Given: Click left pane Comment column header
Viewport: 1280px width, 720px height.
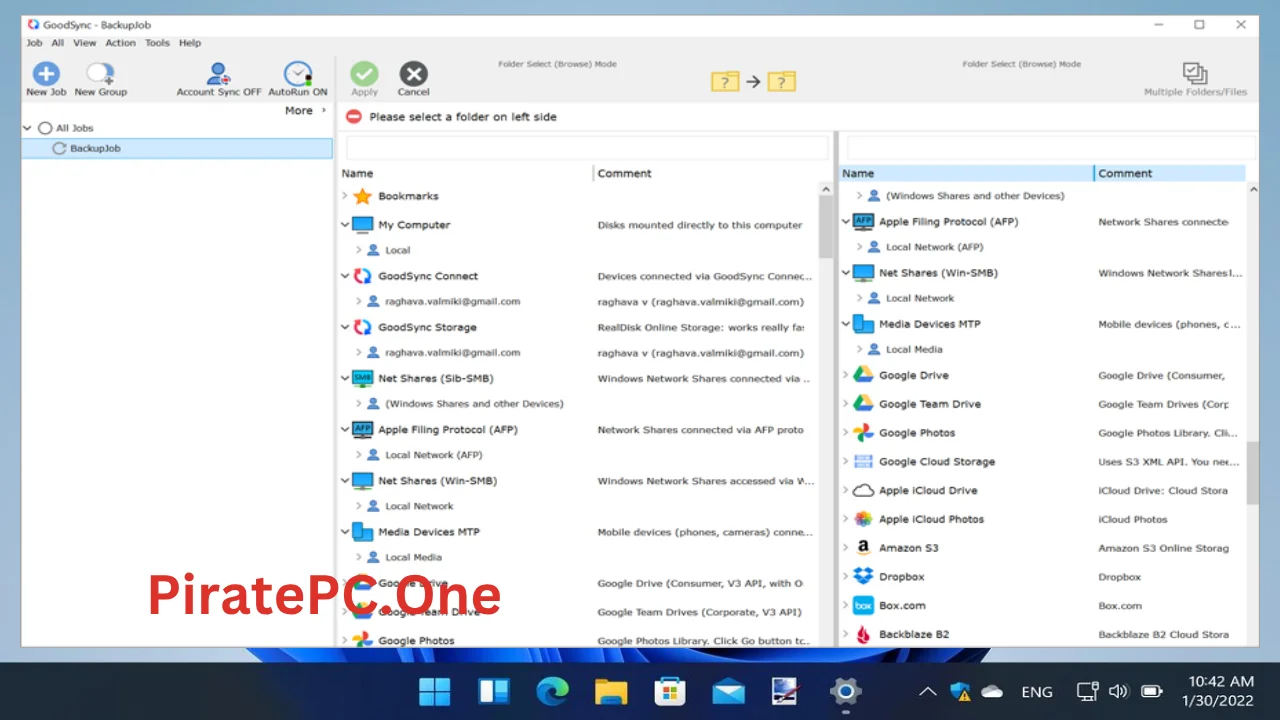Looking at the screenshot, I should point(706,173).
